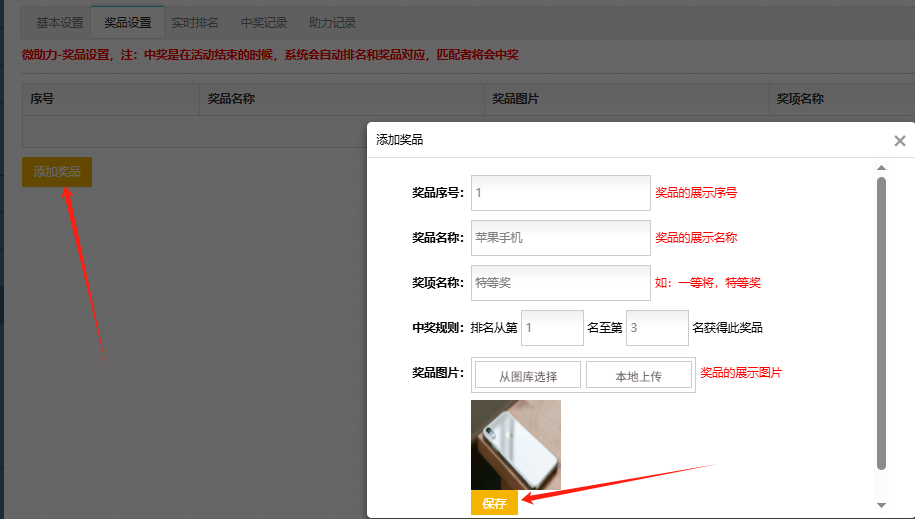This screenshot has height=519, width=915.
Task: Click the 名获得此奖品 text
Action: (x=728, y=328)
